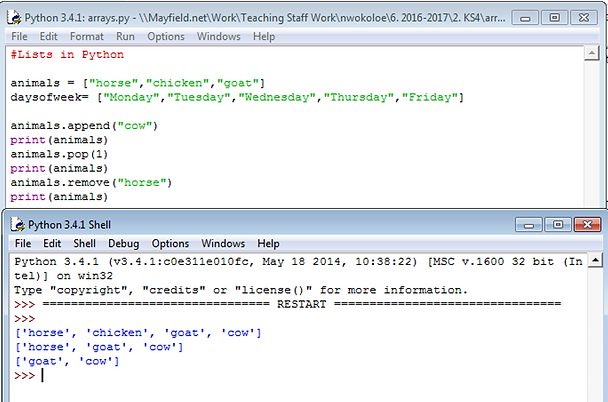Close the arrays.py editor window
This screenshot has height=402, width=608.
pyautogui.click(x=584, y=18)
